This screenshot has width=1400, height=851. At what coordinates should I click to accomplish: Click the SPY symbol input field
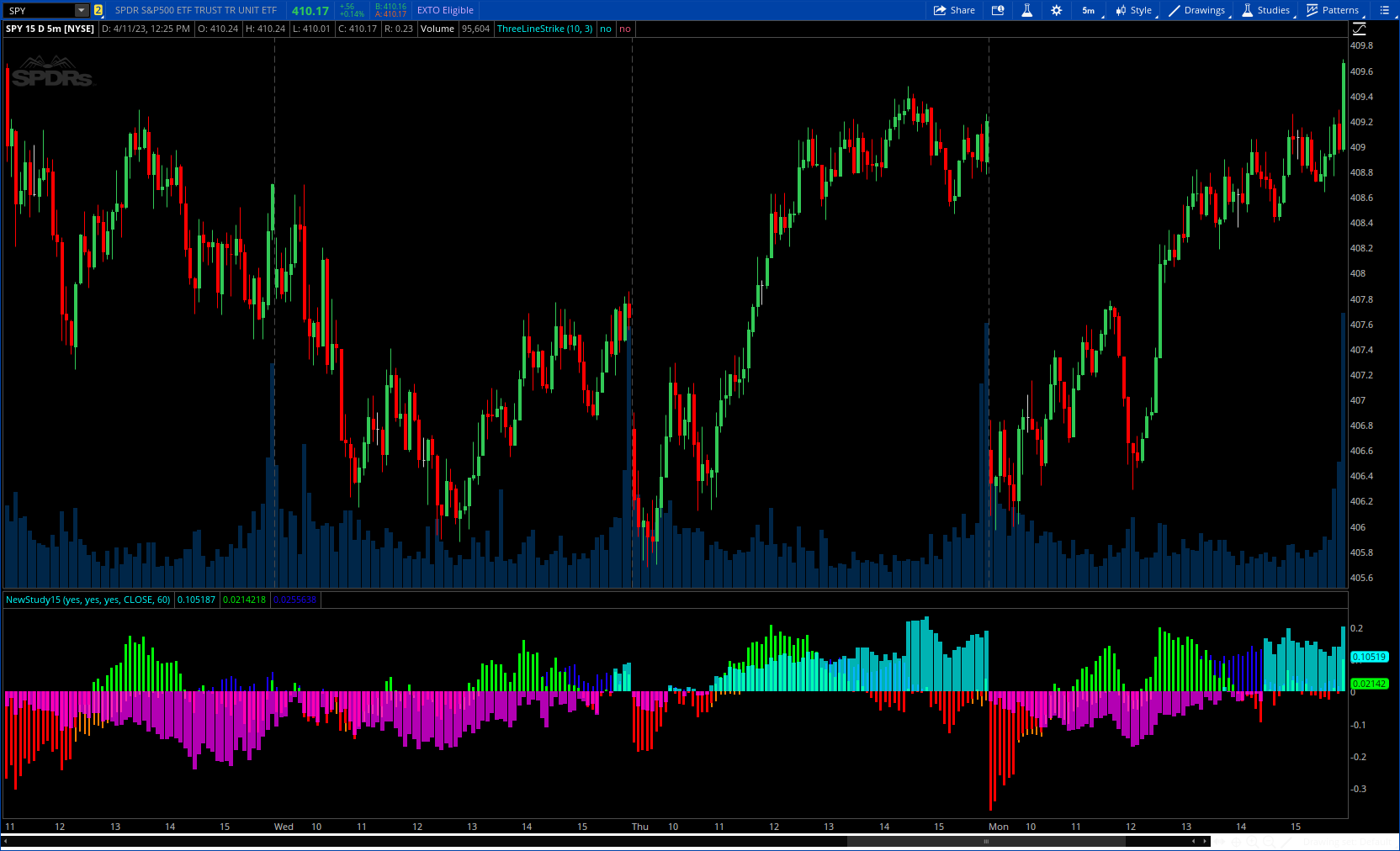(x=39, y=10)
